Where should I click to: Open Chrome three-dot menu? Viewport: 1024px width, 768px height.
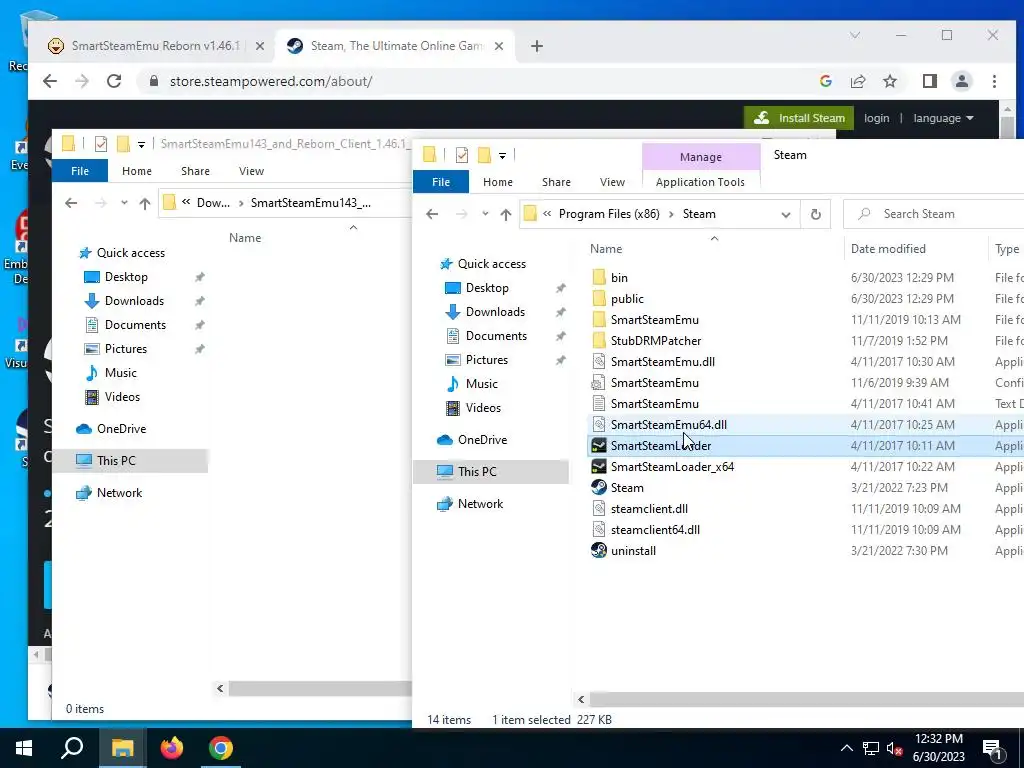994,81
